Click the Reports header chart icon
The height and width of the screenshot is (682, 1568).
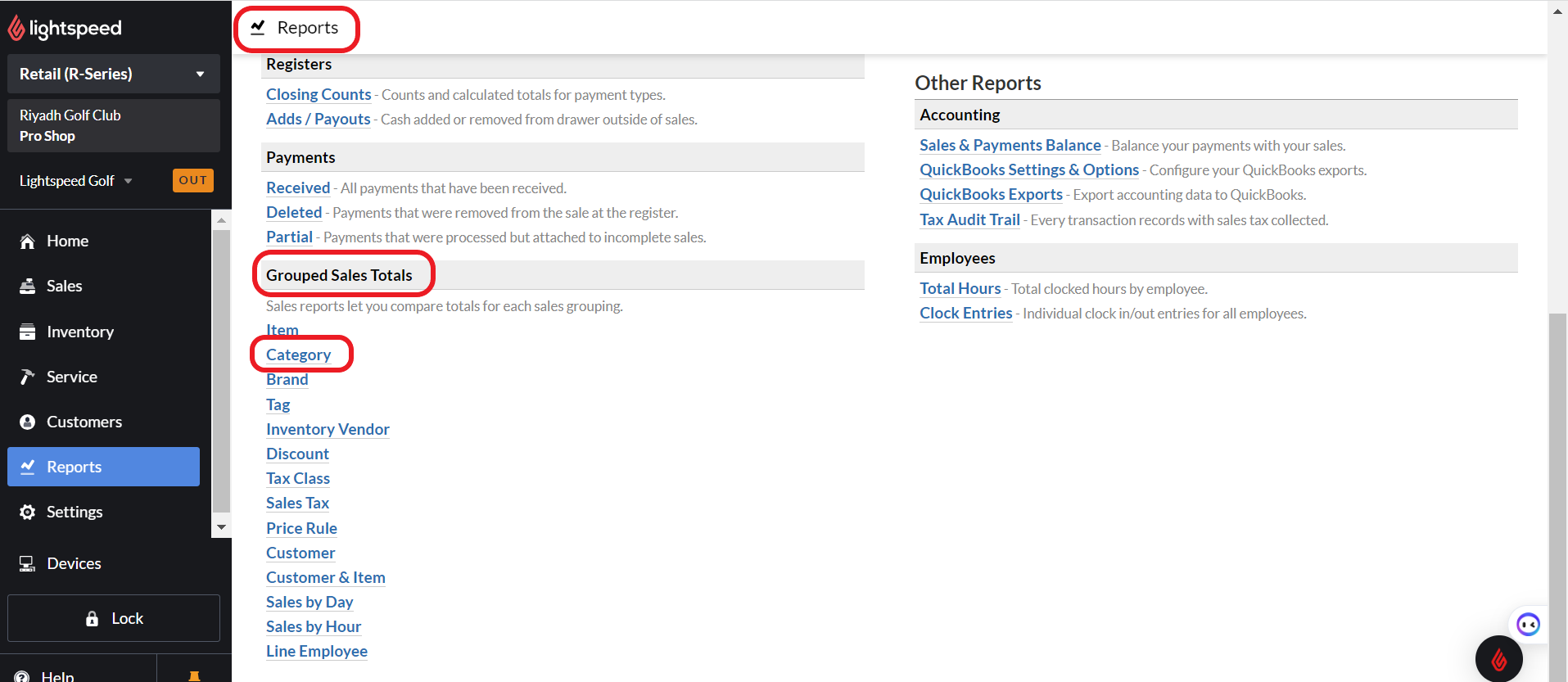click(x=258, y=27)
